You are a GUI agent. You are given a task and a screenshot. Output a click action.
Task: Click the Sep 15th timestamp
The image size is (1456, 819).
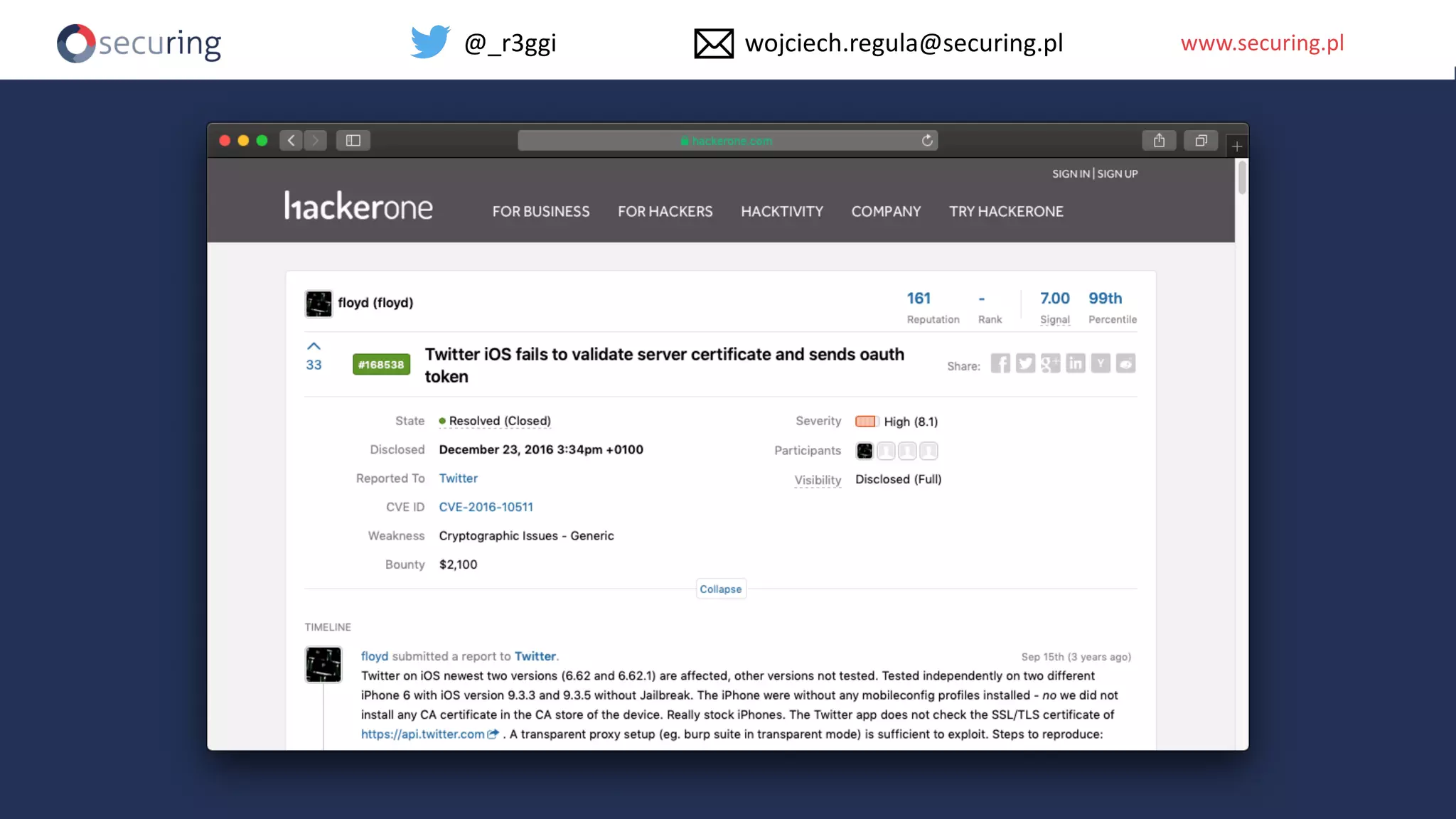point(1076,657)
